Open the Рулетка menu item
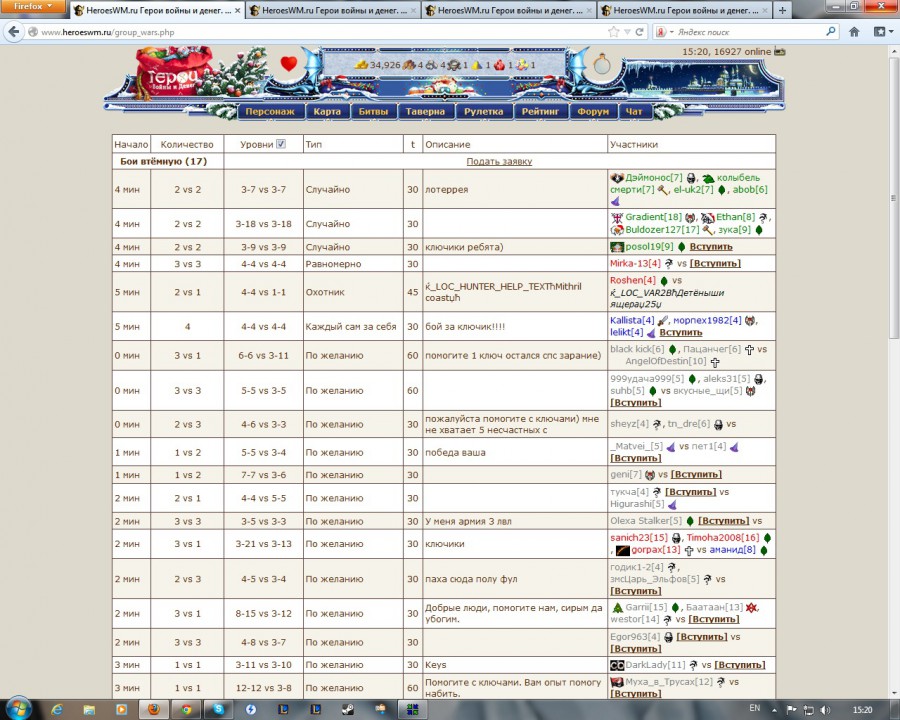900x720 pixels. 483,111
